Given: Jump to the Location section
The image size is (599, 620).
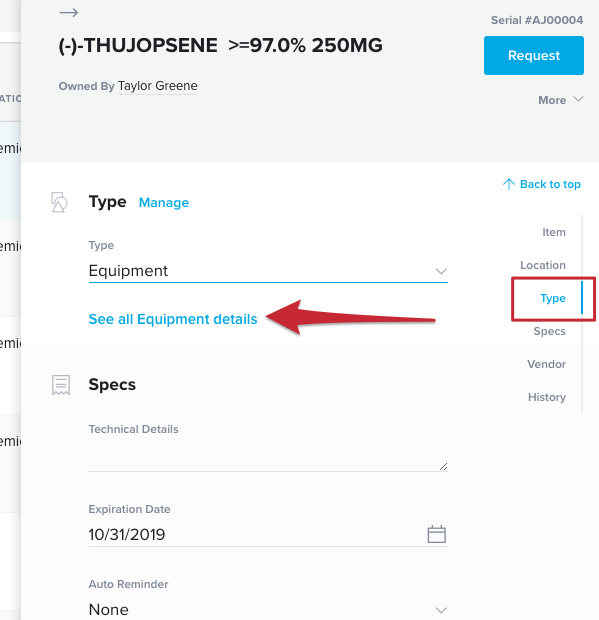Looking at the screenshot, I should click(543, 265).
